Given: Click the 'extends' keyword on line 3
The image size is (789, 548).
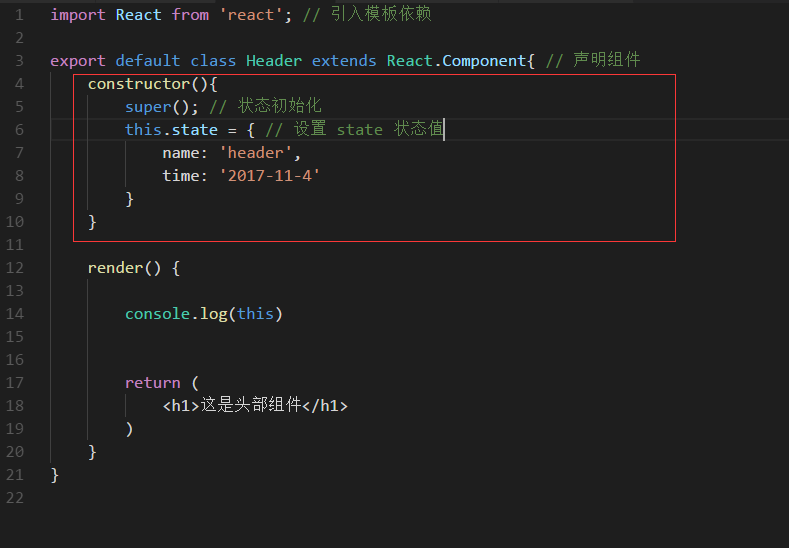Looking at the screenshot, I should point(344,61).
